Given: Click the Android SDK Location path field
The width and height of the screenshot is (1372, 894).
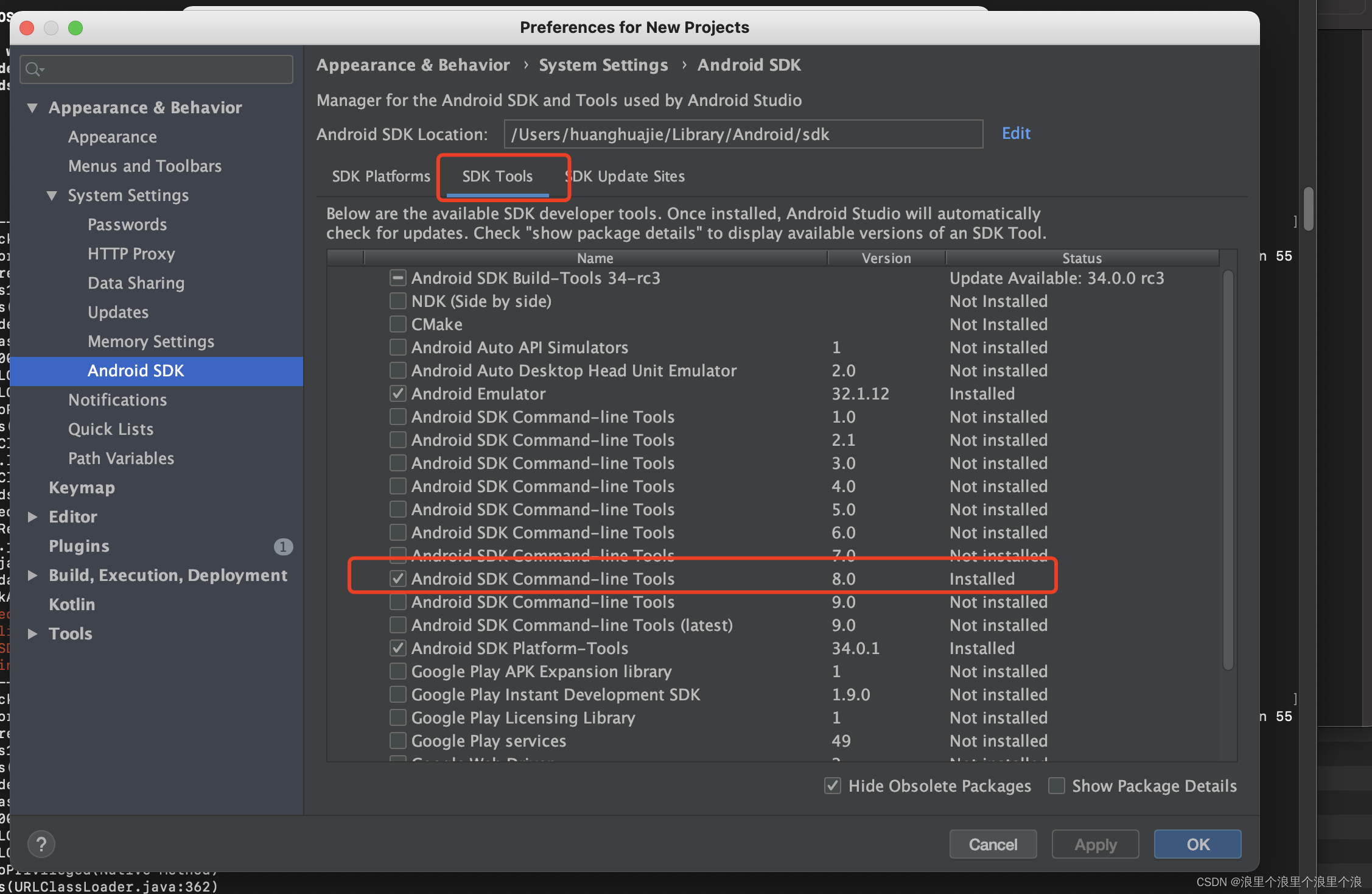Looking at the screenshot, I should 743,134.
